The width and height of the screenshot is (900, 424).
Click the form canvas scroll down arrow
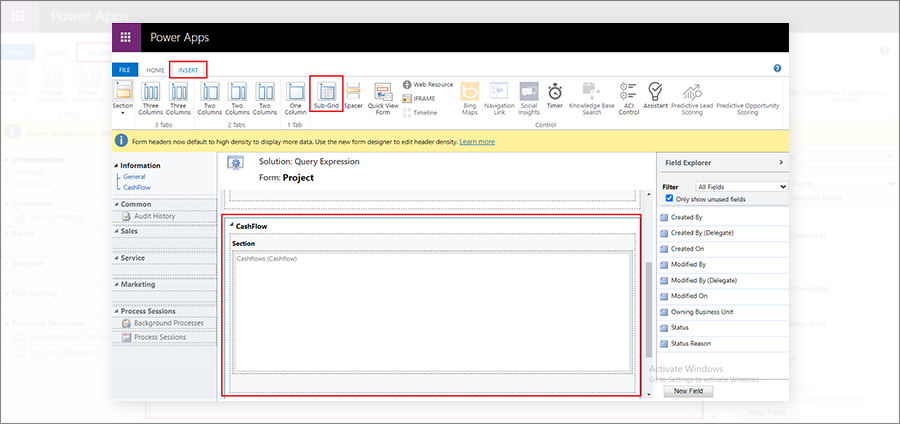(649, 395)
